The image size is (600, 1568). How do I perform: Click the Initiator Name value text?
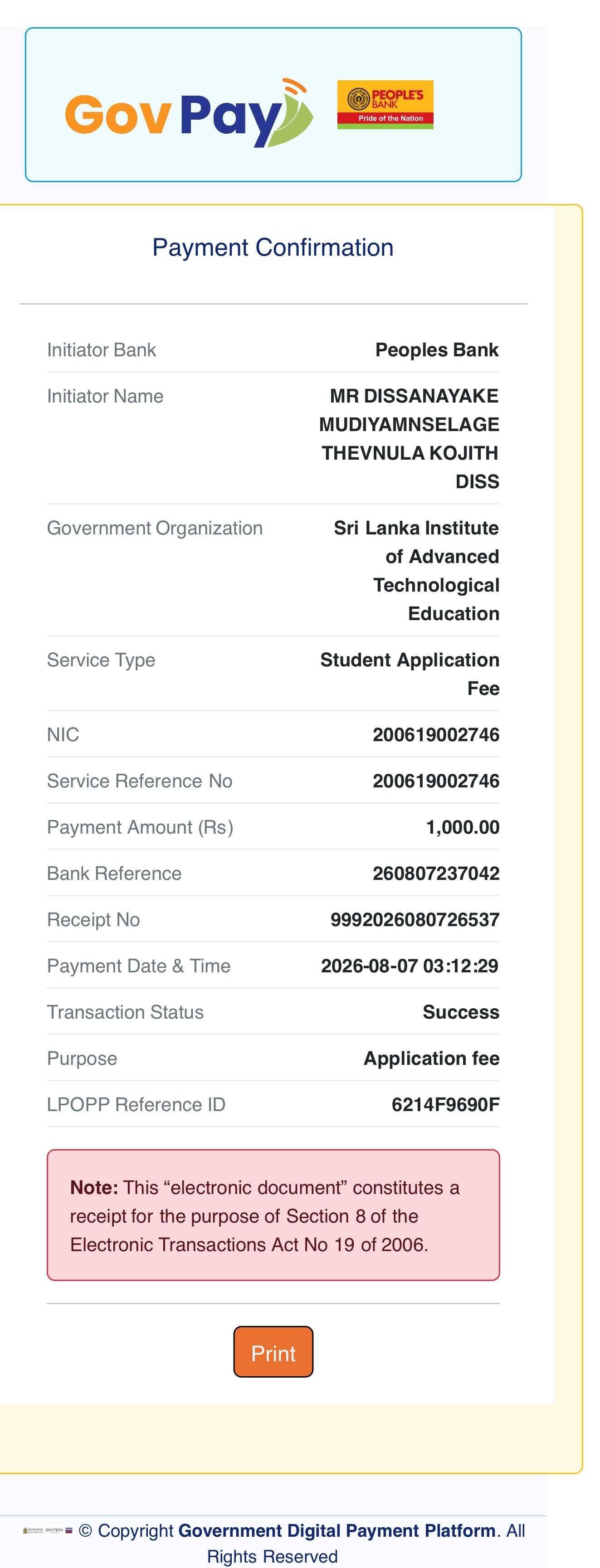point(410,438)
